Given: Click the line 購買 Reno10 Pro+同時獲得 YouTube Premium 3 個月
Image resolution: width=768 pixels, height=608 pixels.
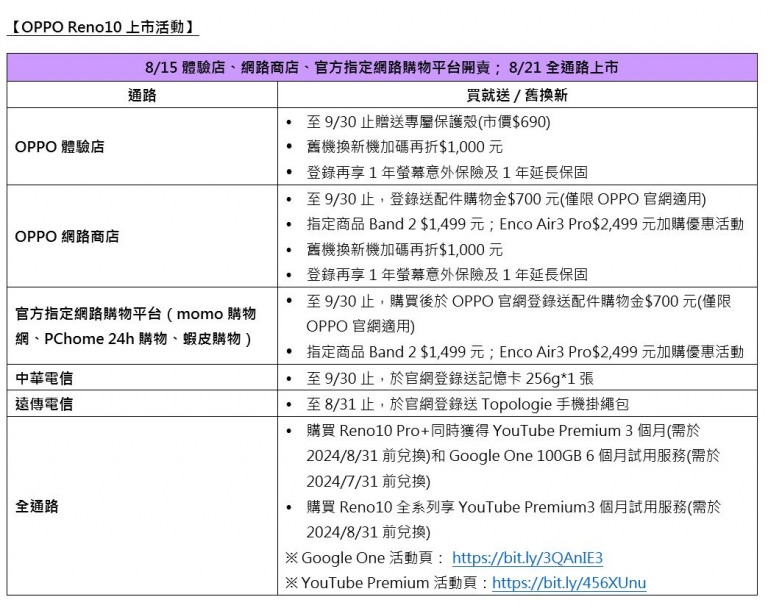Looking at the screenshot, I should pyautogui.click(x=513, y=456).
